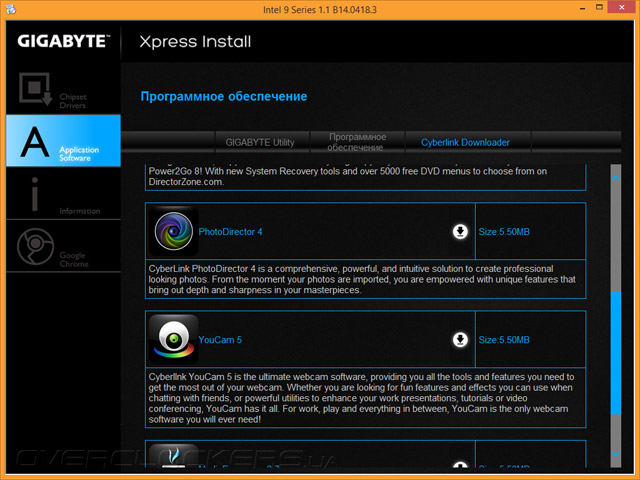Click the PhotoDirector 4 description text
Screen dimensions: 640x480
(362, 280)
